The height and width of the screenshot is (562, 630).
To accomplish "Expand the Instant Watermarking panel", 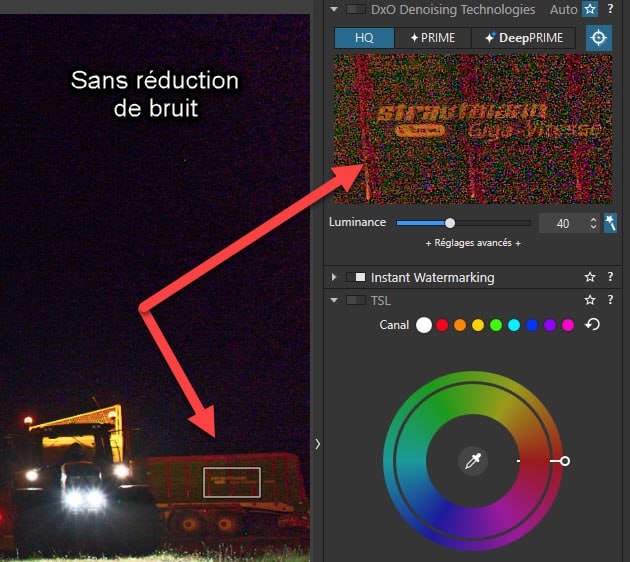I will (x=334, y=277).
